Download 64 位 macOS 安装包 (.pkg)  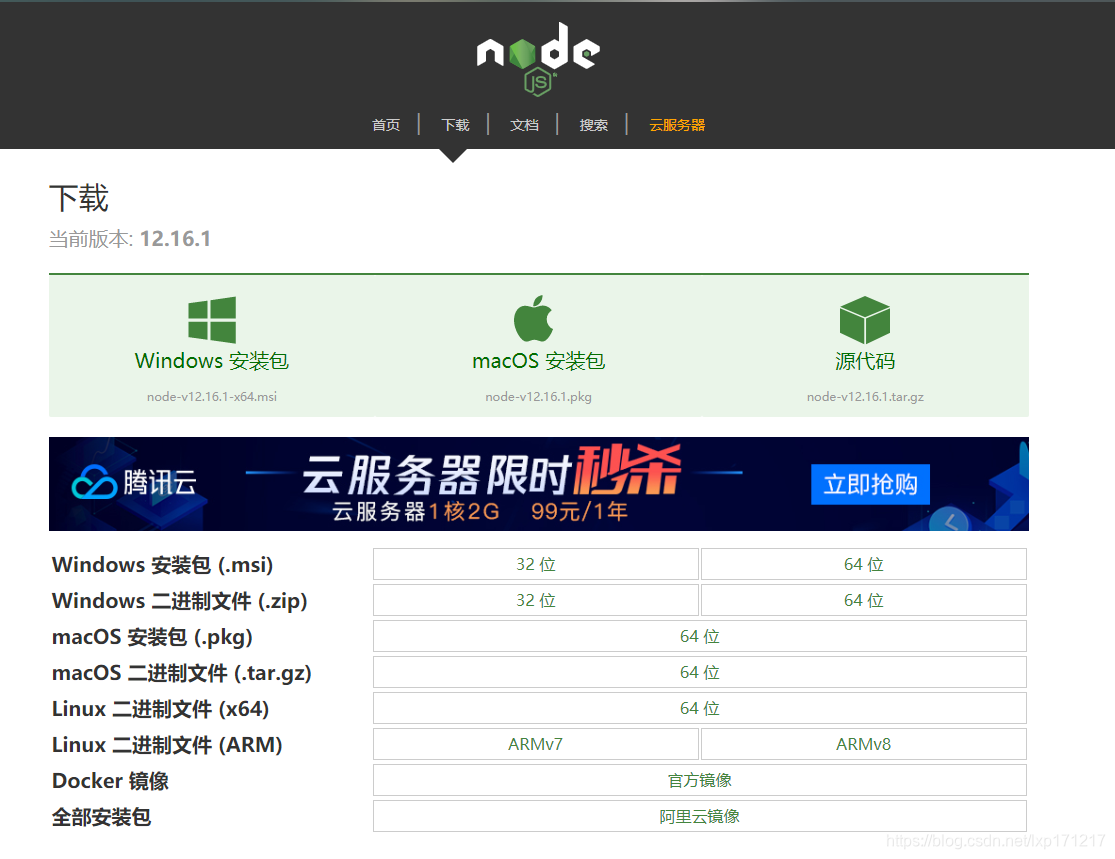click(700, 636)
